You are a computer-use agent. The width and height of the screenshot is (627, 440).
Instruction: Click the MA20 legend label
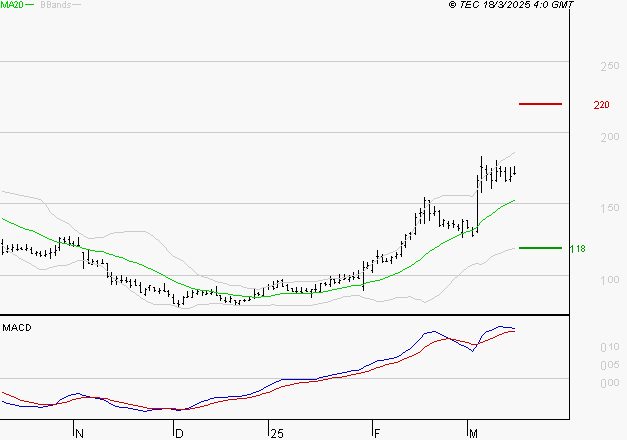tap(13, 5)
